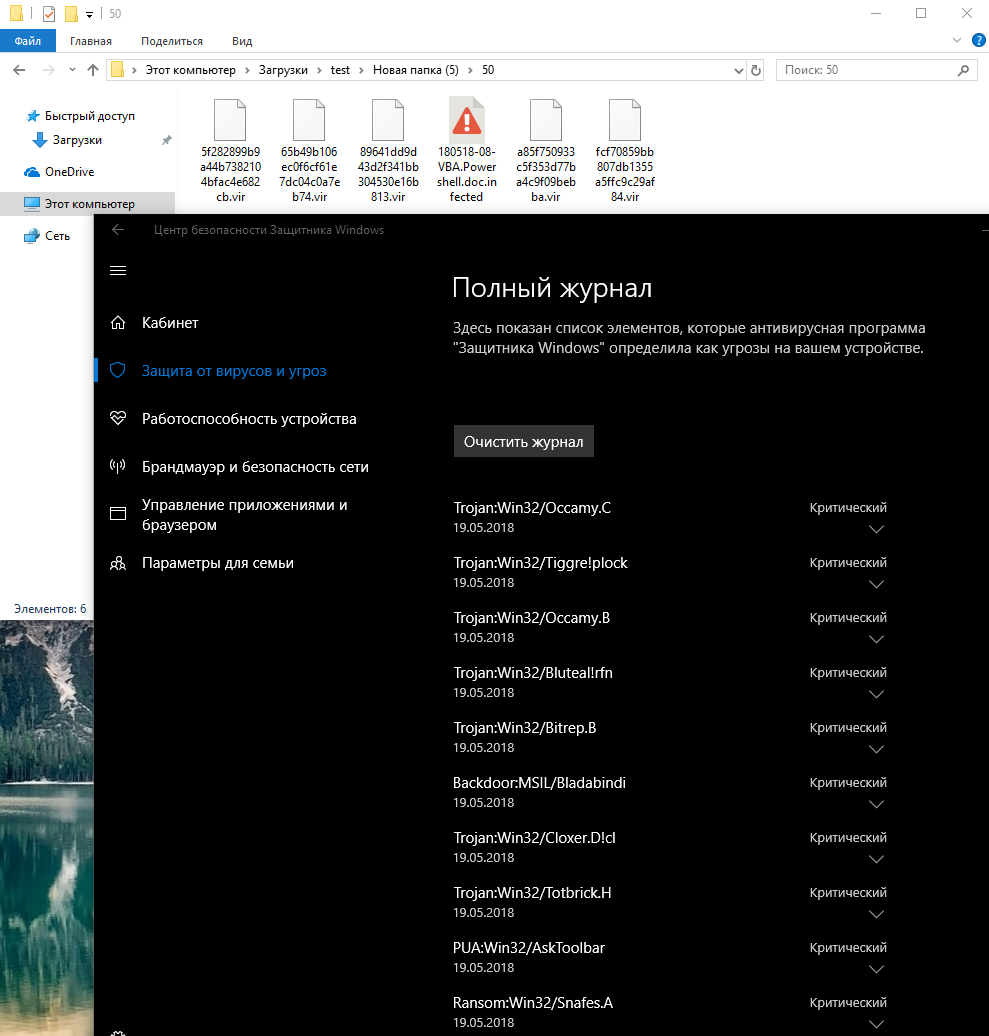Screen dimensions: 989x1036
Task: Click the Ransom:Win32/Snafes.A threat name
Action: coord(532,1003)
